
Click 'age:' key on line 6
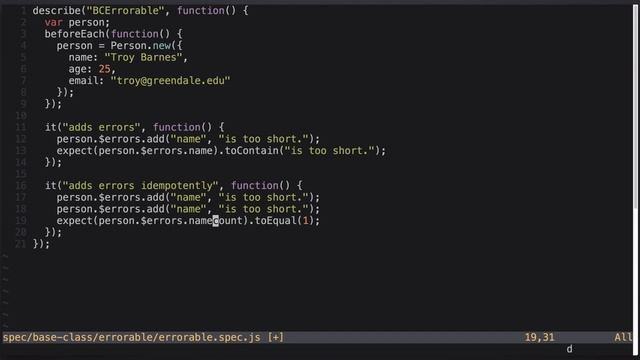(80, 69)
